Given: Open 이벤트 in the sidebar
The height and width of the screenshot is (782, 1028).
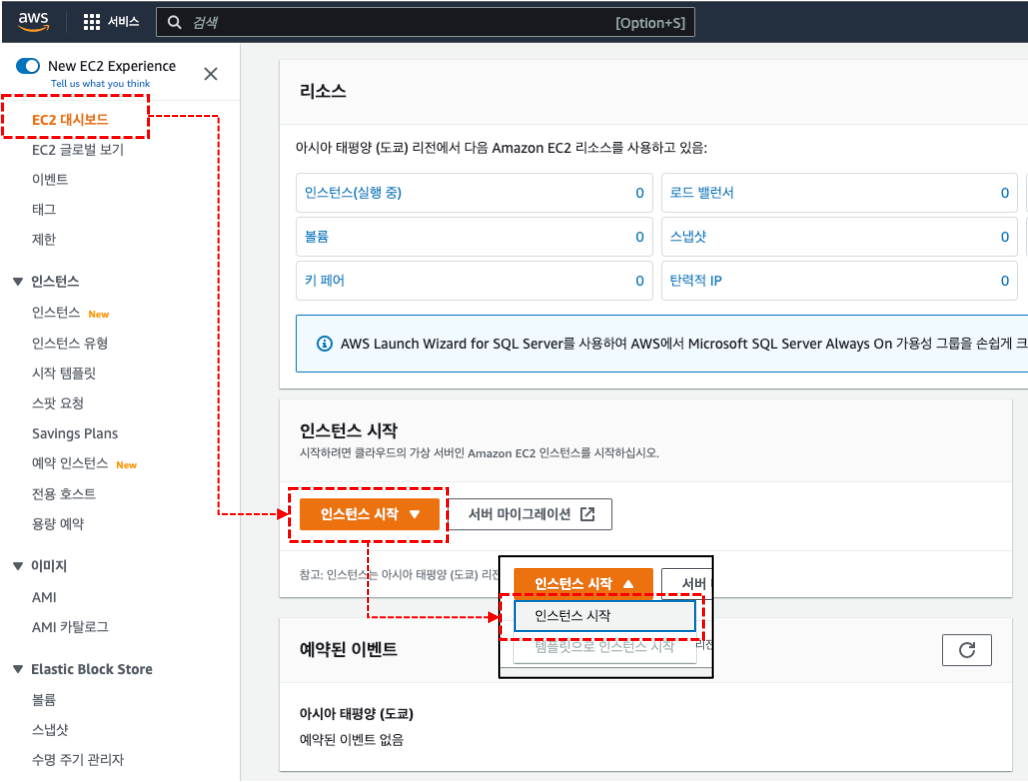Looking at the screenshot, I should click(x=50, y=180).
